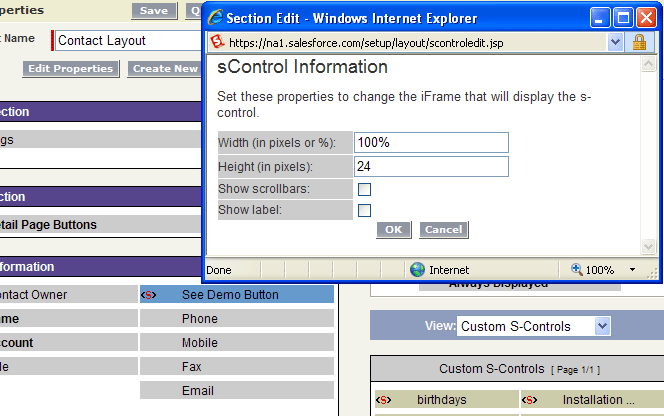Enable the Show scrollbars checkbox

pos(365,189)
